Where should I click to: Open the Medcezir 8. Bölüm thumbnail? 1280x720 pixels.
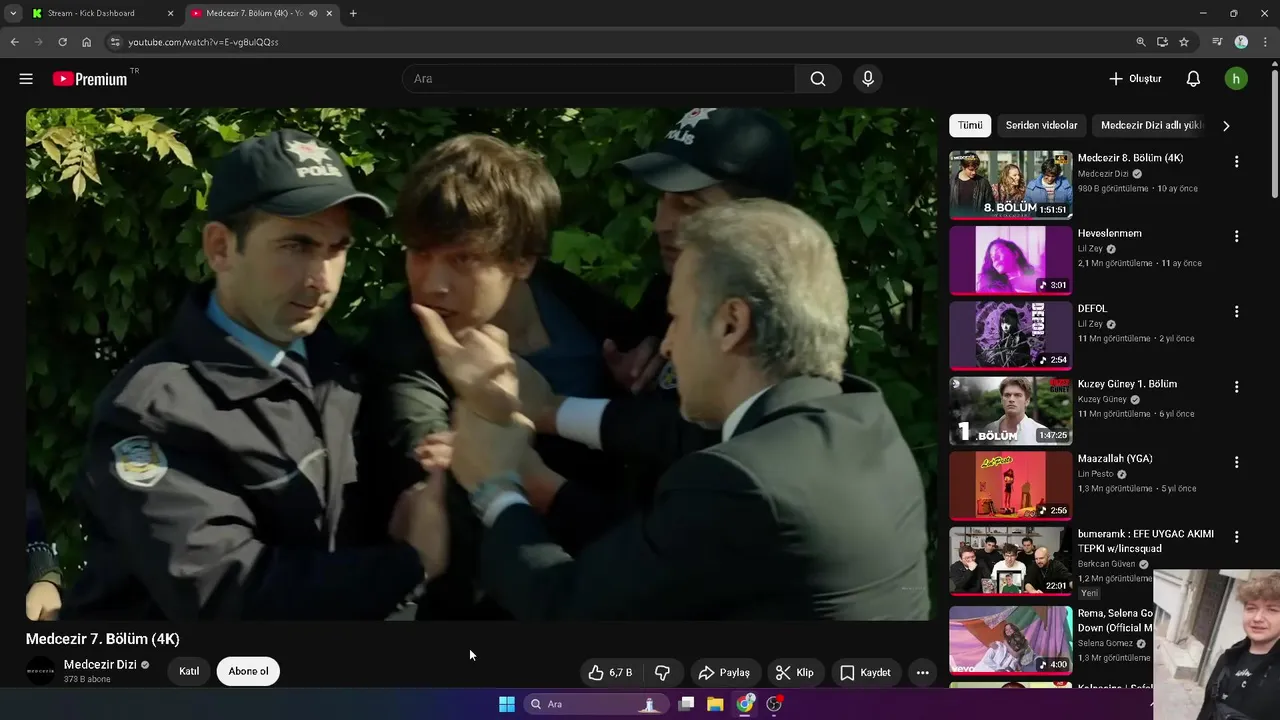pos(1010,185)
